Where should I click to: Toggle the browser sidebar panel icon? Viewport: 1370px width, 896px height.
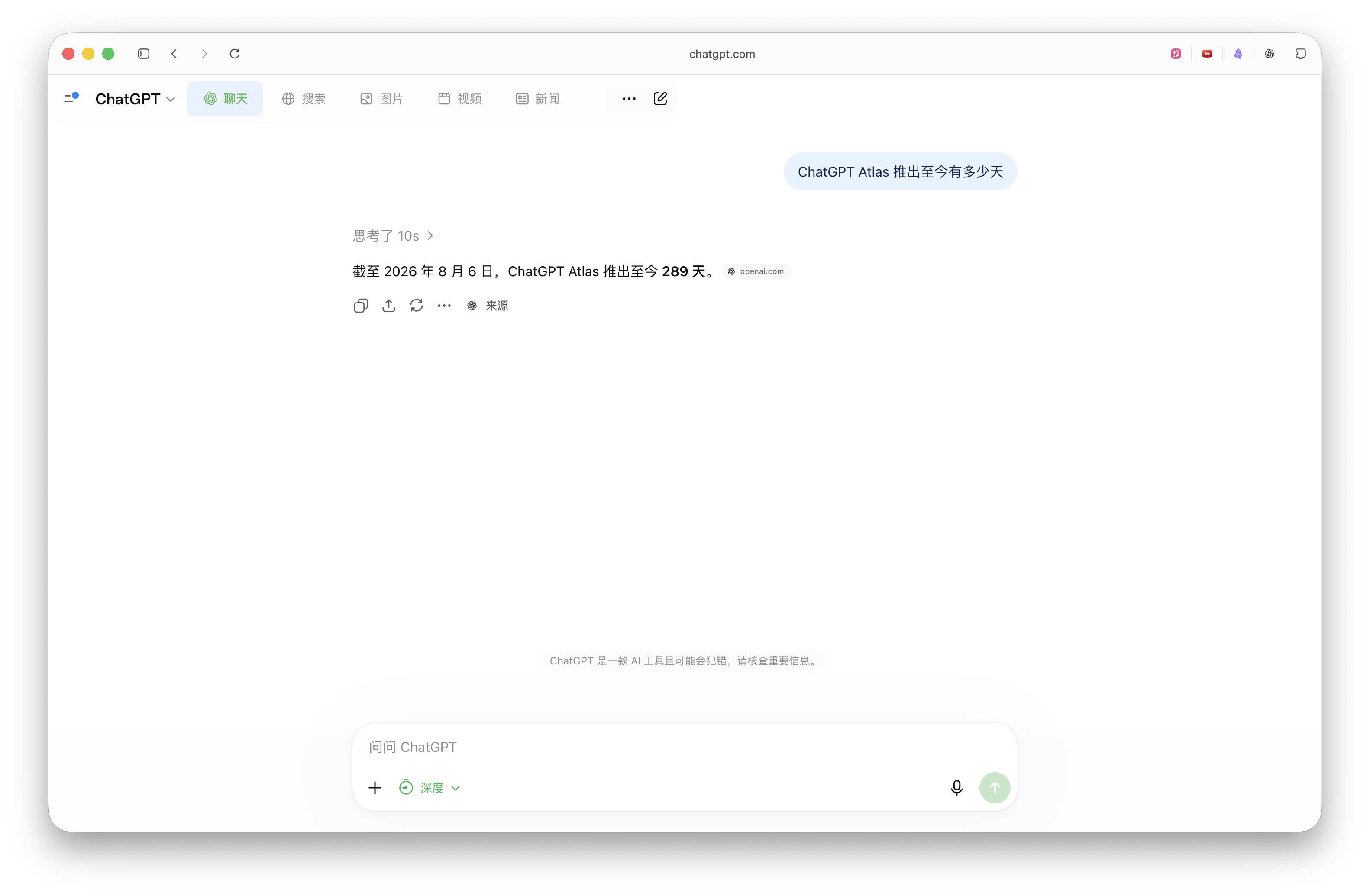[144, 54]
